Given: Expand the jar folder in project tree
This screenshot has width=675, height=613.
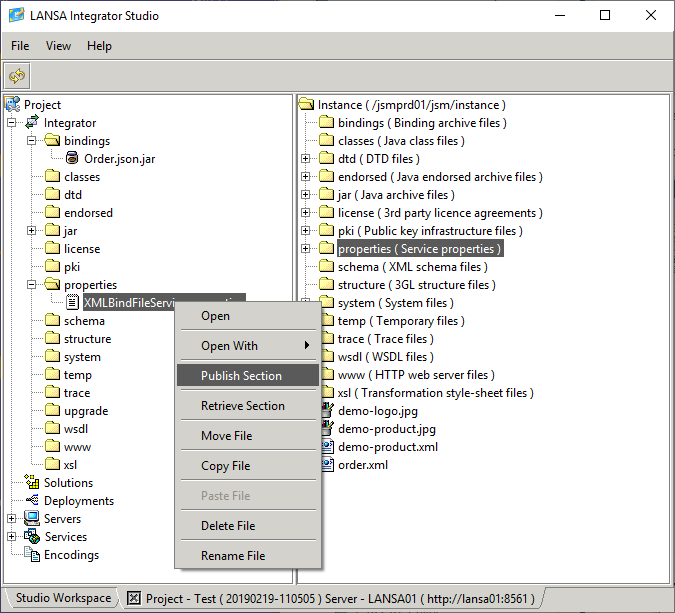Looking at the screenshot, I should pyautogui.click(x=32, y=231).
